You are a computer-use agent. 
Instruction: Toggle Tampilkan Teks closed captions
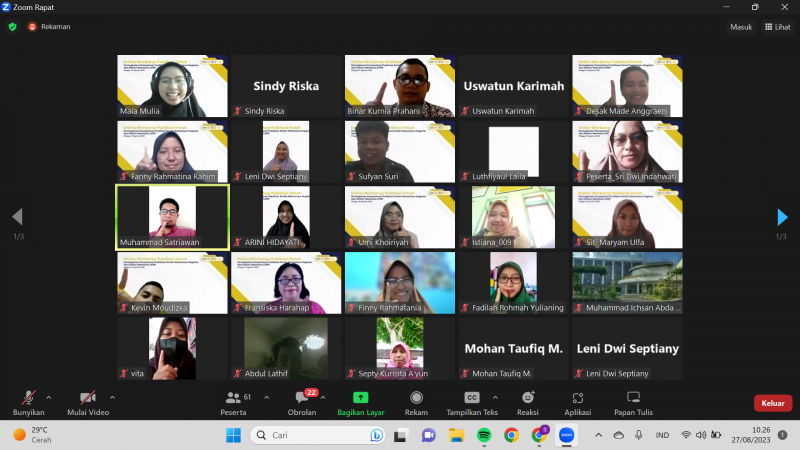tap(472, 400)
